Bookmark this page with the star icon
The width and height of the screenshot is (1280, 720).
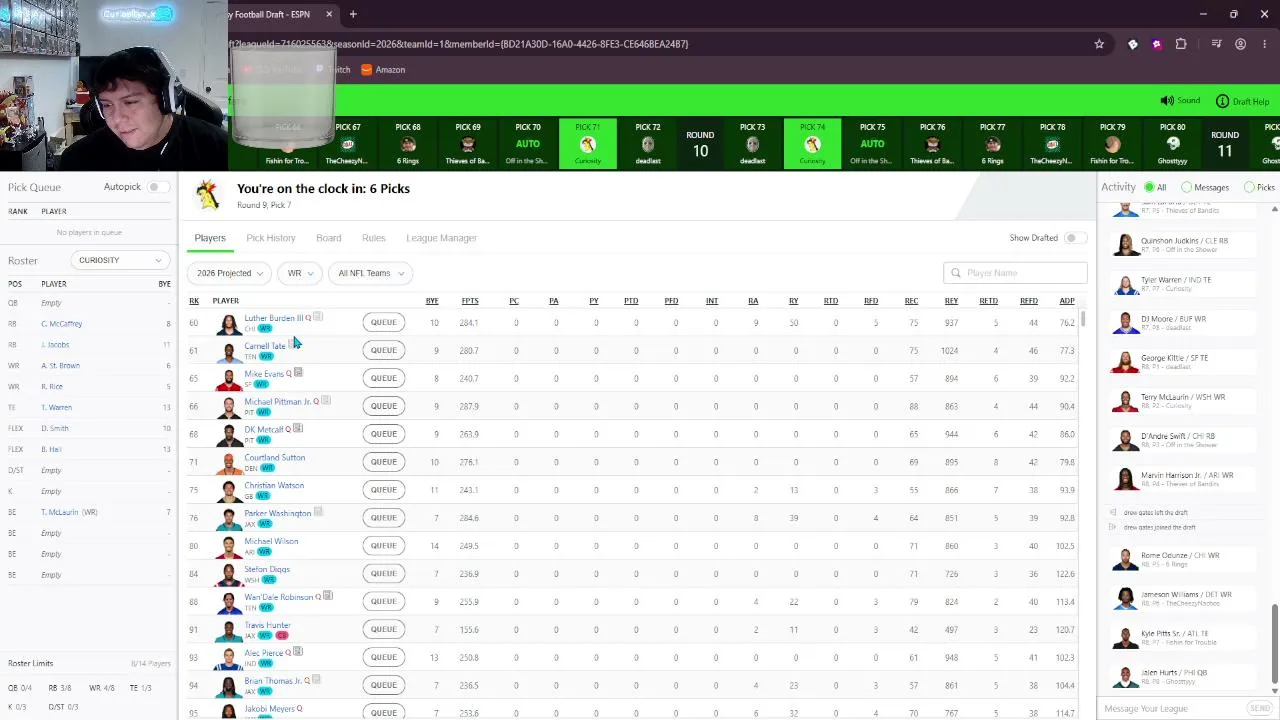(x=1099, y=44)
